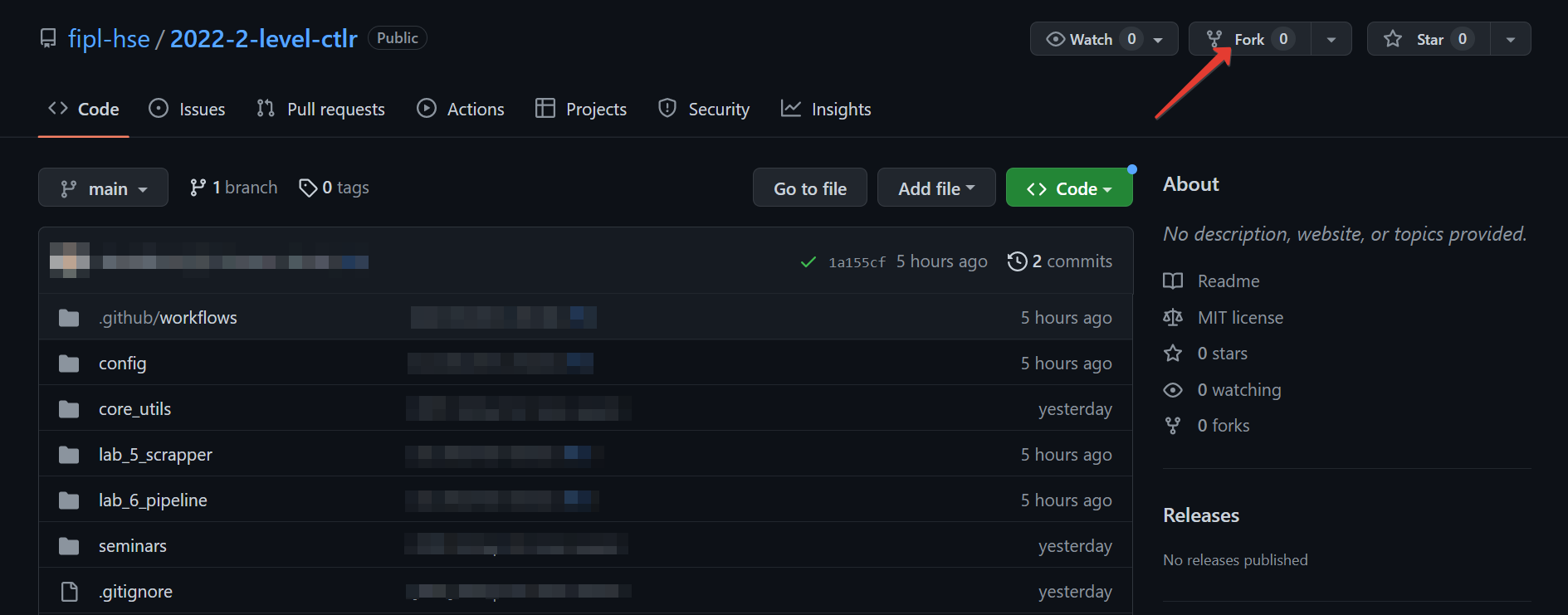This screenshot has width=1568, height=615.
Task: Click the Go to file button
Action: [810, 188]
